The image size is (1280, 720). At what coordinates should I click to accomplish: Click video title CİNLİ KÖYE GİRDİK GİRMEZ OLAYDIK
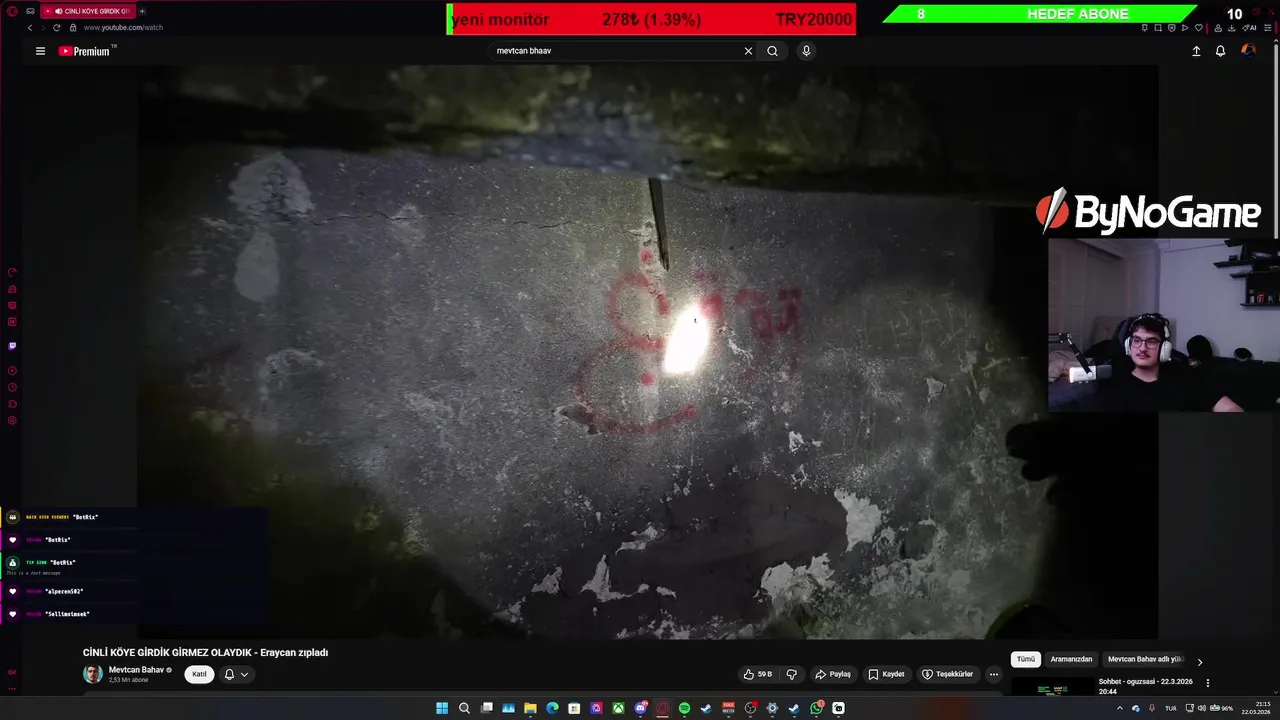[205, 652]
